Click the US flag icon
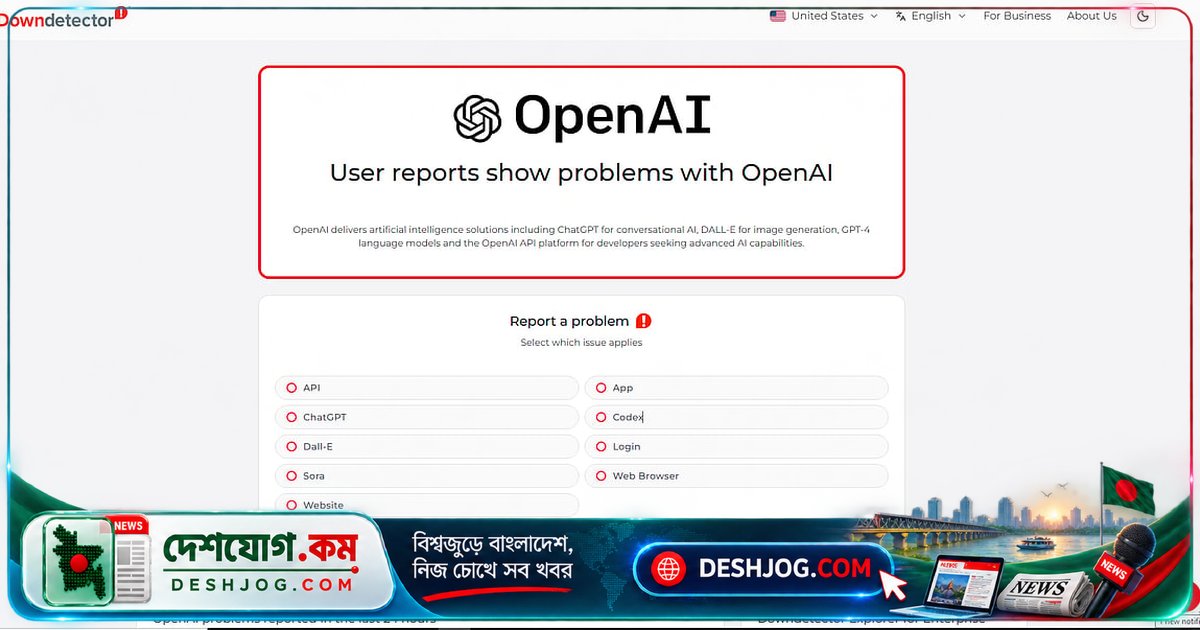The image size is (1200, 630). [x=777, y=16]
